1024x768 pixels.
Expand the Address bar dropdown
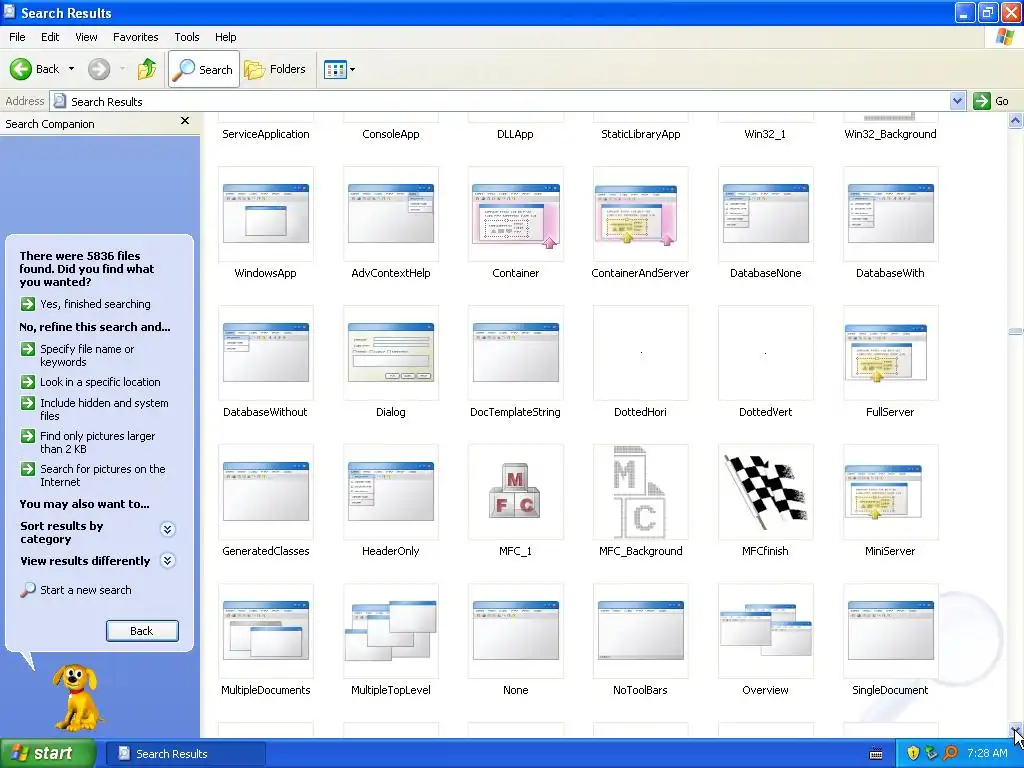pos(957,101)
